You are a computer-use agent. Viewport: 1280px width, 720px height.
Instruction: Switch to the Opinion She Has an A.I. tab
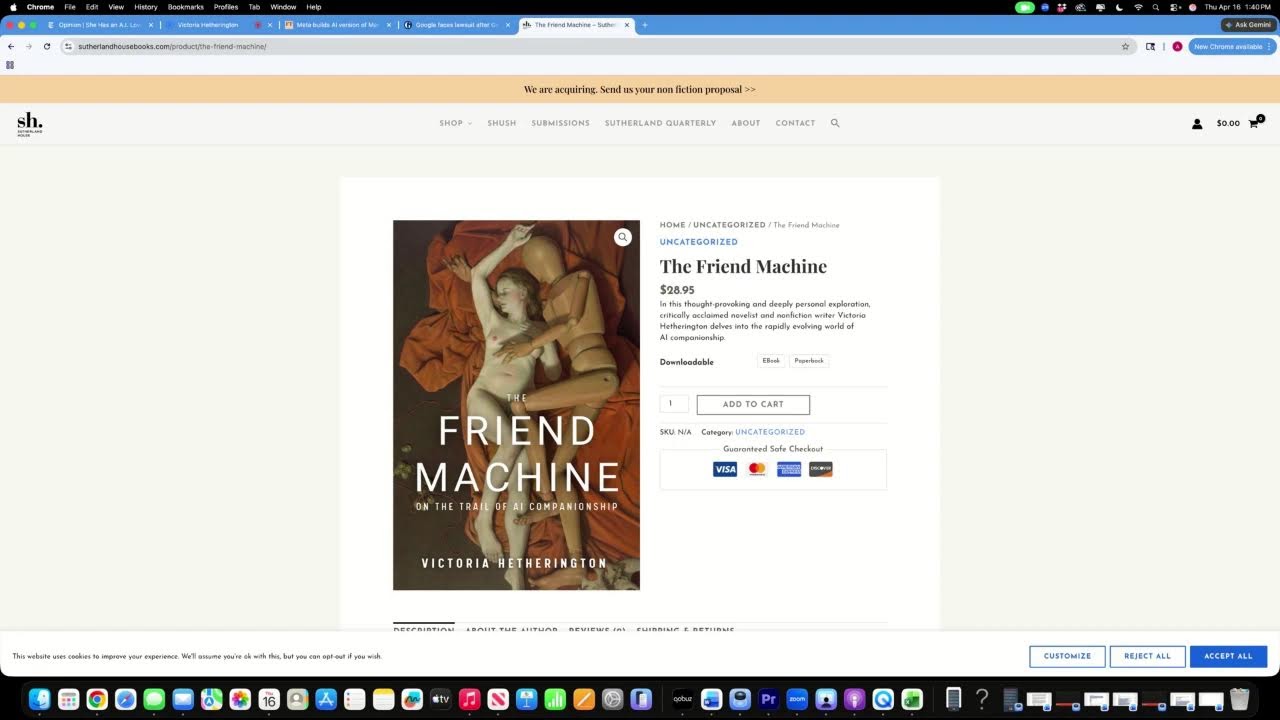click(x=98, y=25)
